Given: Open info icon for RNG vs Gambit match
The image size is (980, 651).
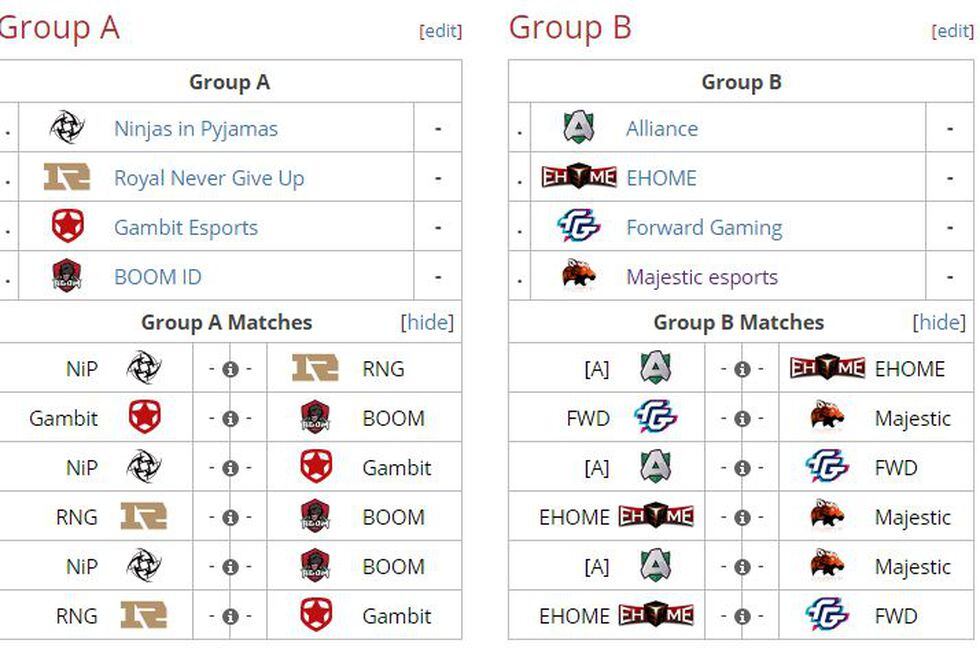Looking at the screenshot, I should point(230,617).
